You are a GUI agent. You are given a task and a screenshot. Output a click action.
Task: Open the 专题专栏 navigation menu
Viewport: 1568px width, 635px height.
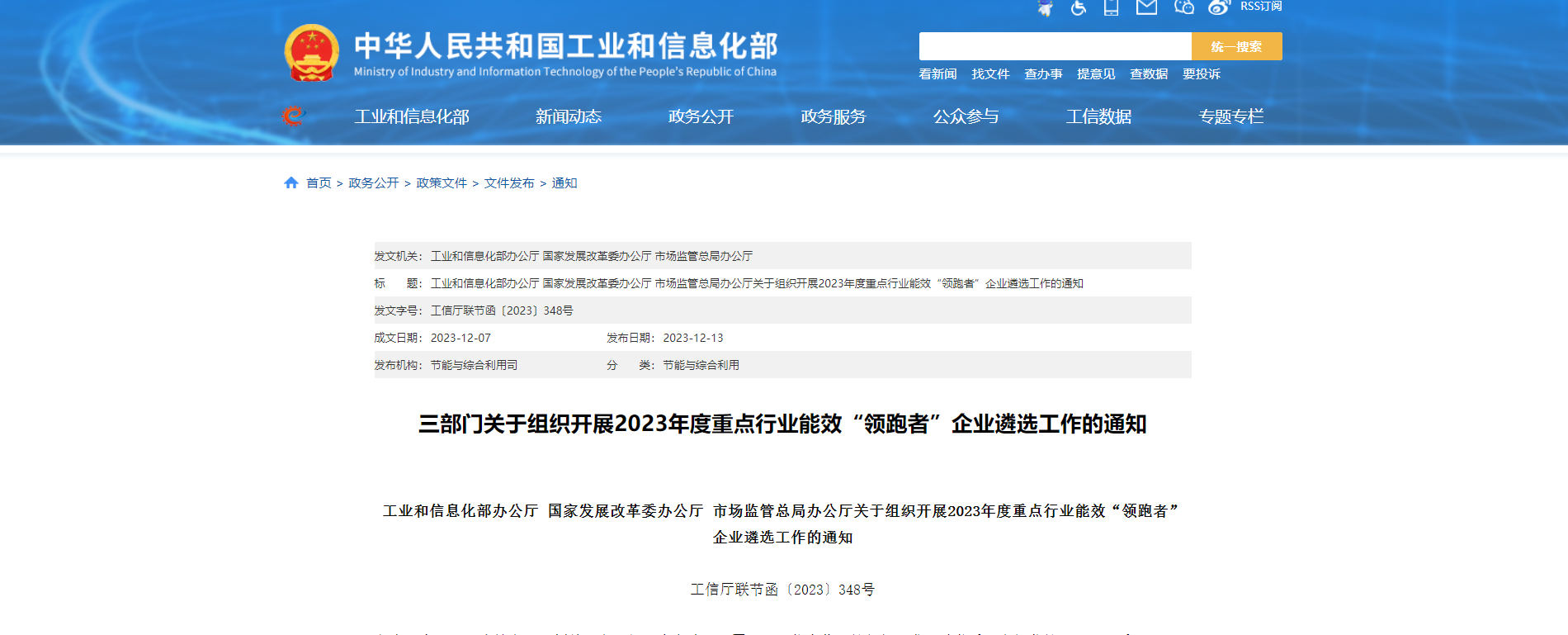click(x=1231, y=117)
